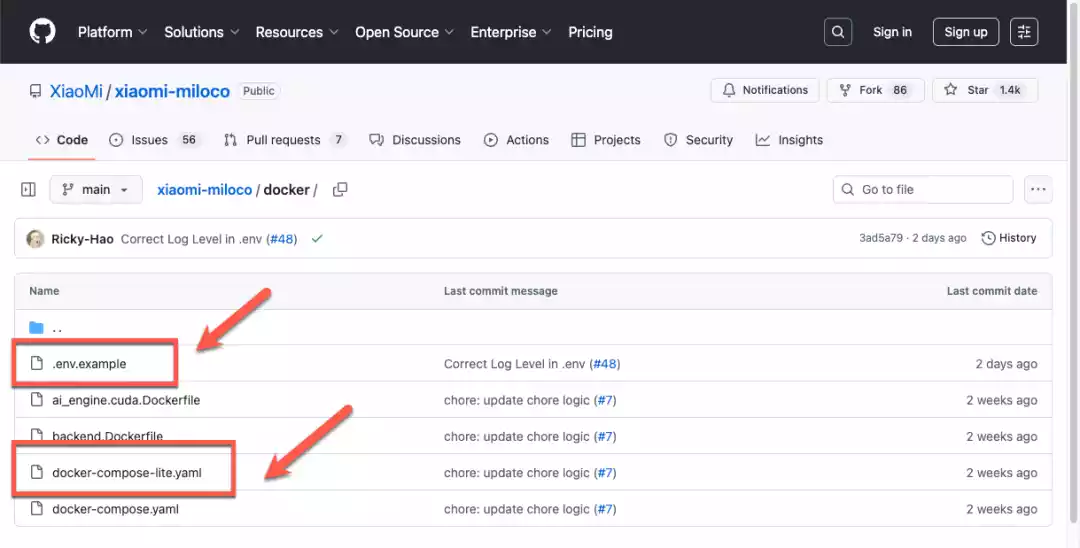
Task: Click the Sign up button
Action: click(x=965, y=32)
